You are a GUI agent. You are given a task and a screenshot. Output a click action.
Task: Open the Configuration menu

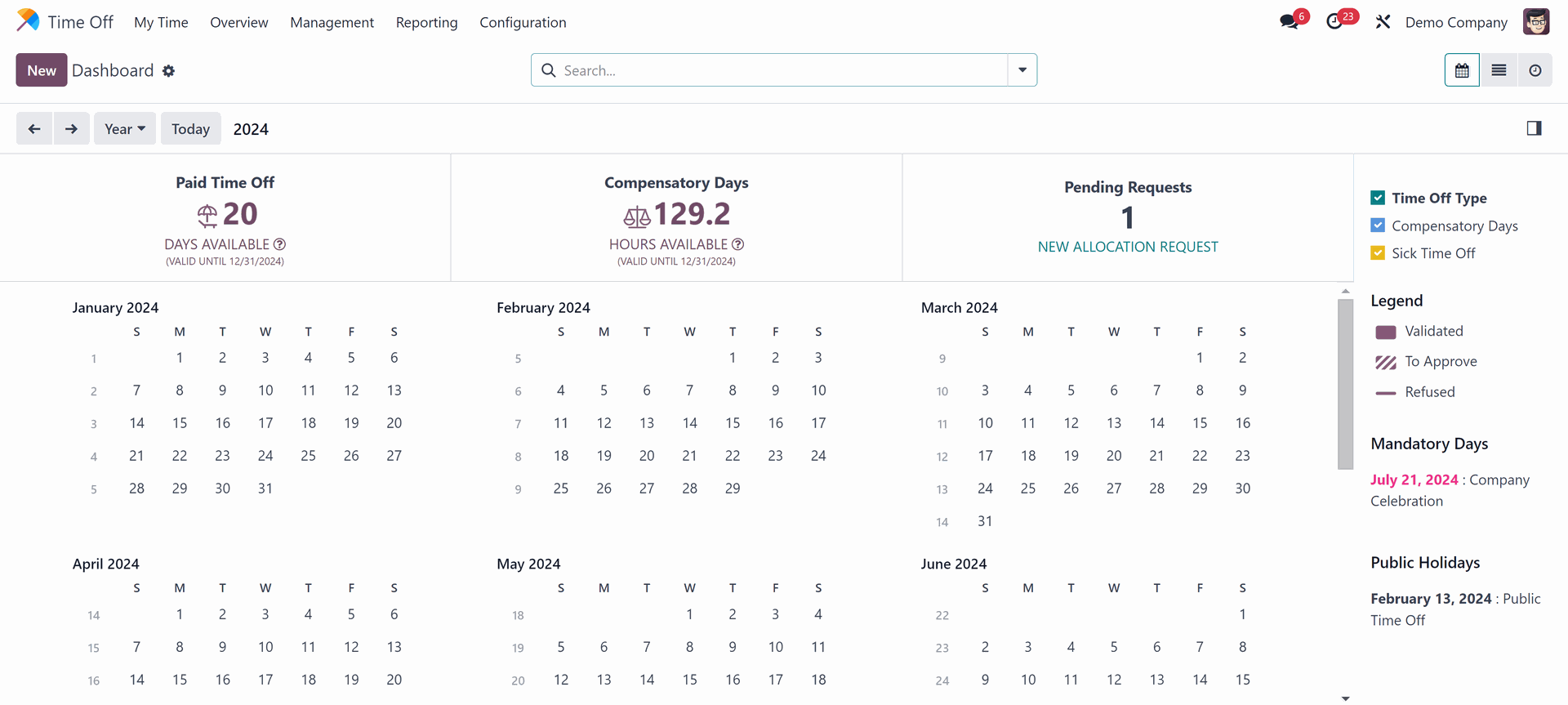(523, 22)
